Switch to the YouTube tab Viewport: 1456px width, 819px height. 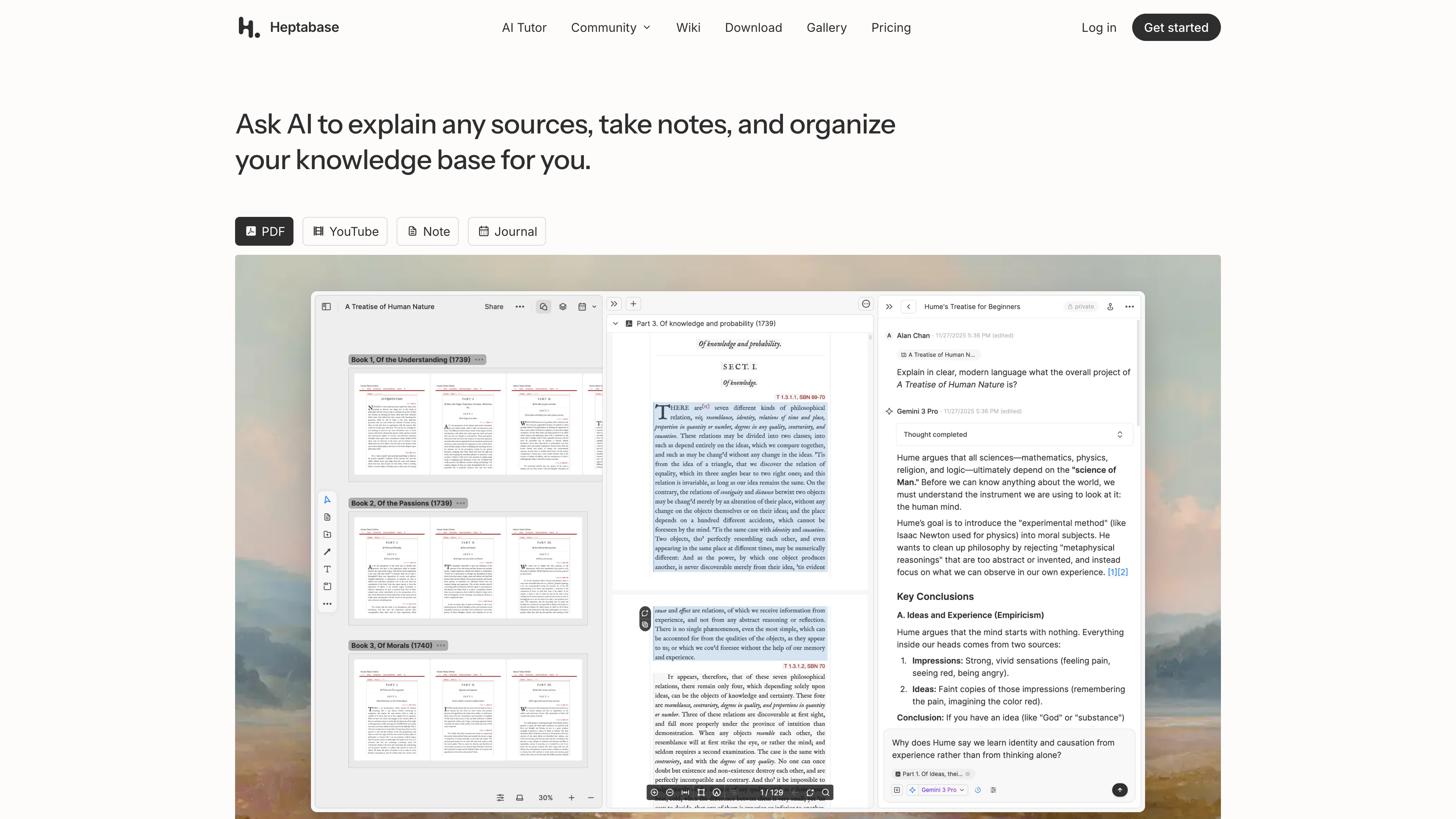(x=345, y=231)
